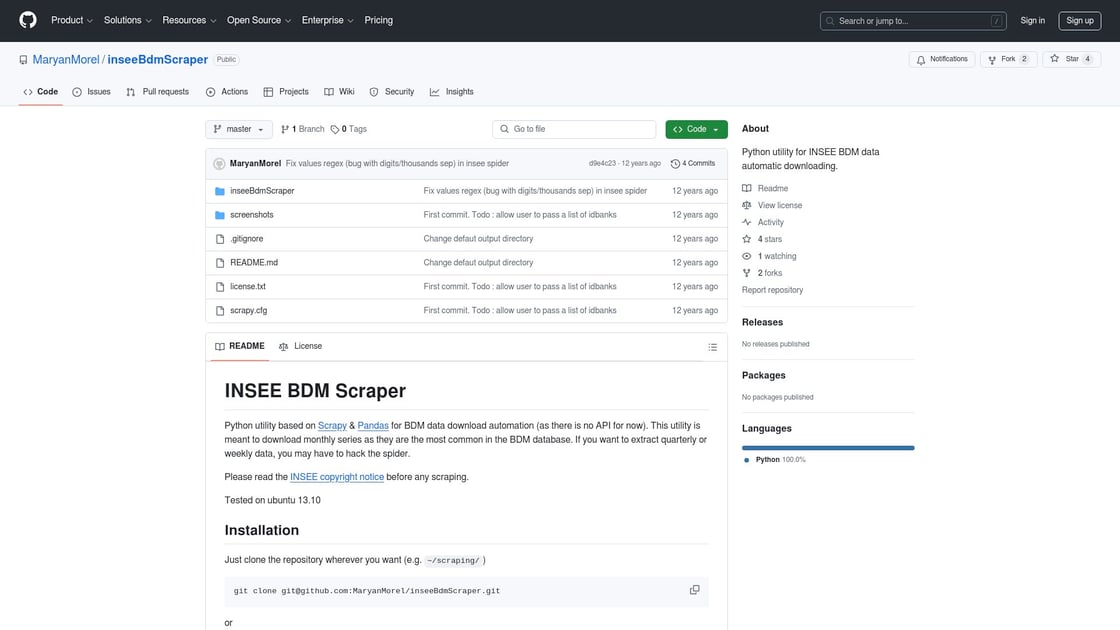Image resolution: width=1120 pixels, height=630 pixels.
Task: Open the 4 Commits history
Action: 693,164
